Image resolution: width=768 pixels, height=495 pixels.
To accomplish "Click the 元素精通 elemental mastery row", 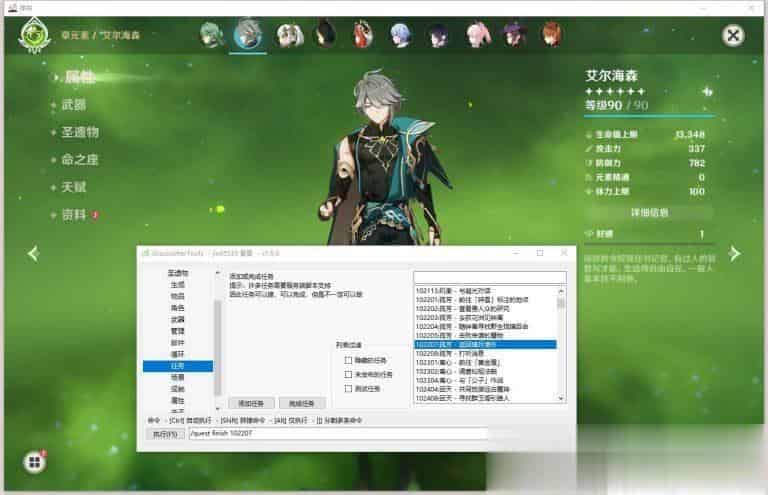I will pyautogui.click(x=646, y=177).
